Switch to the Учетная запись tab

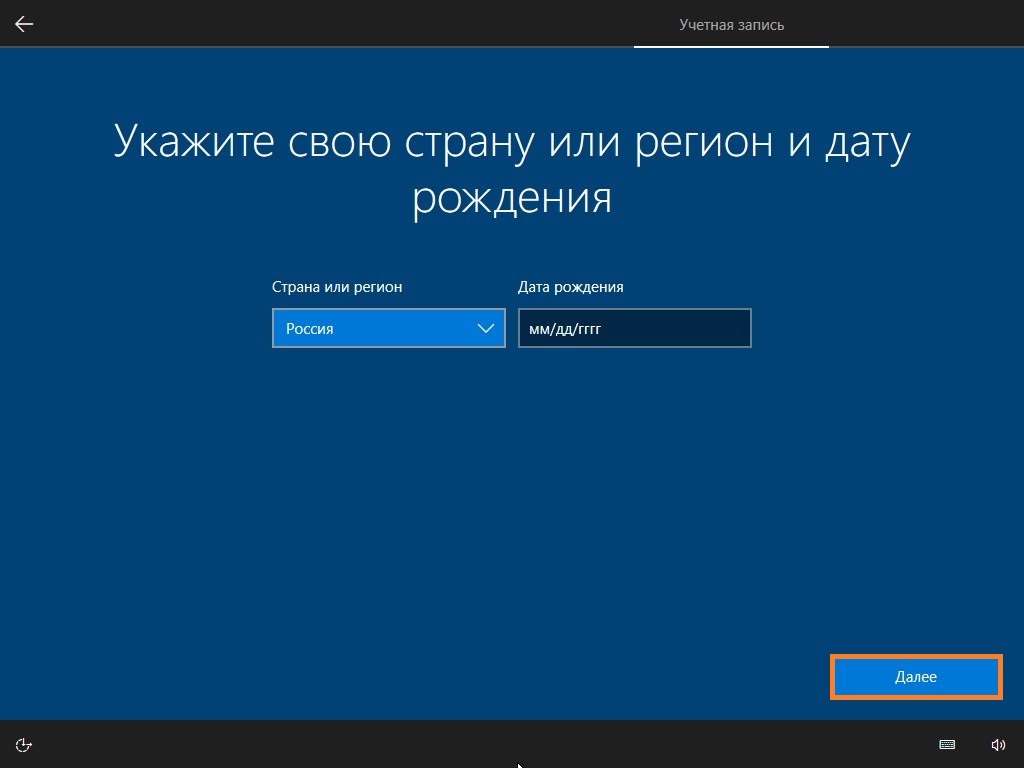tap(731, 25)
